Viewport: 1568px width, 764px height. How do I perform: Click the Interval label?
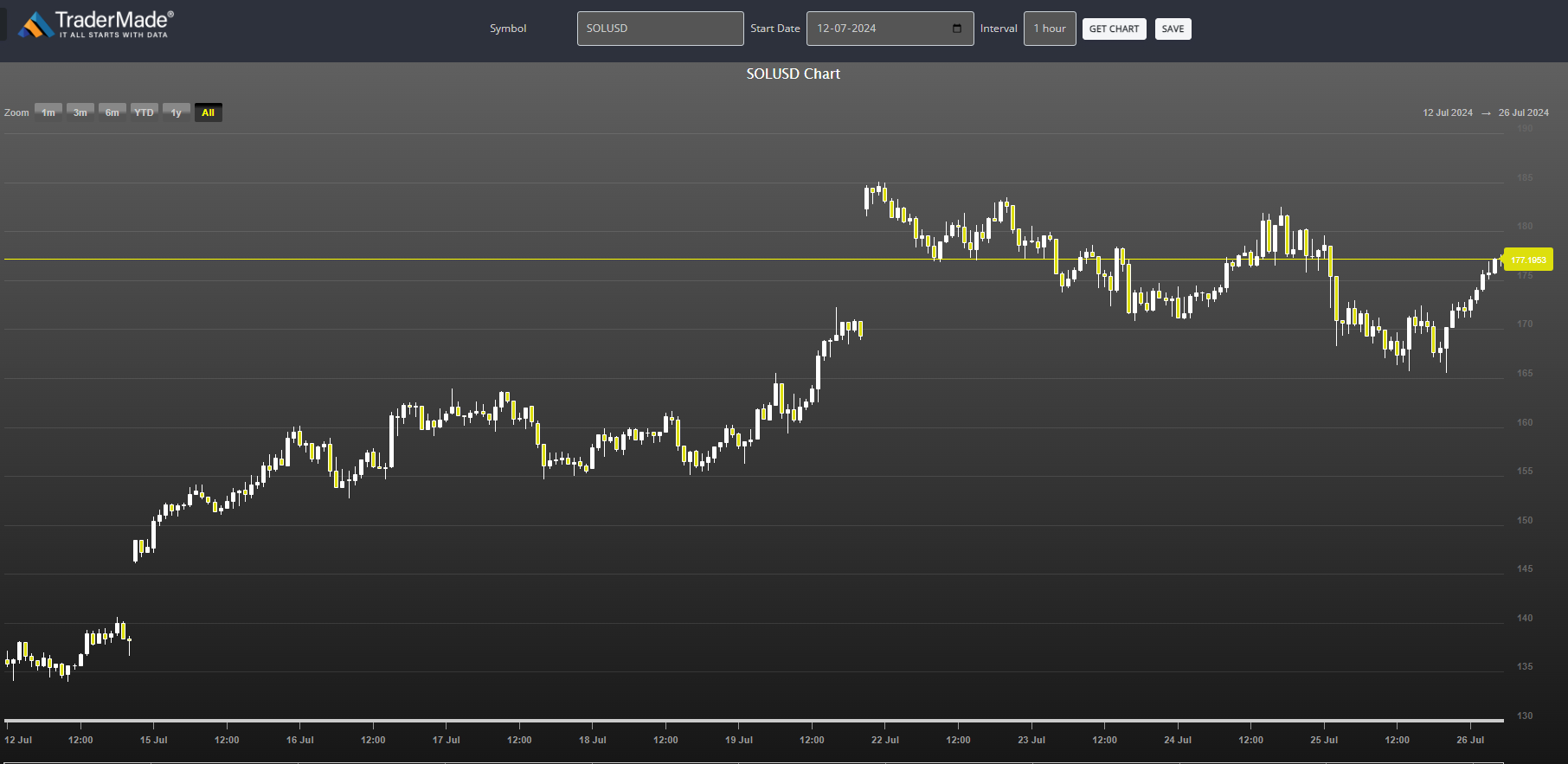(x=999, y=29)
